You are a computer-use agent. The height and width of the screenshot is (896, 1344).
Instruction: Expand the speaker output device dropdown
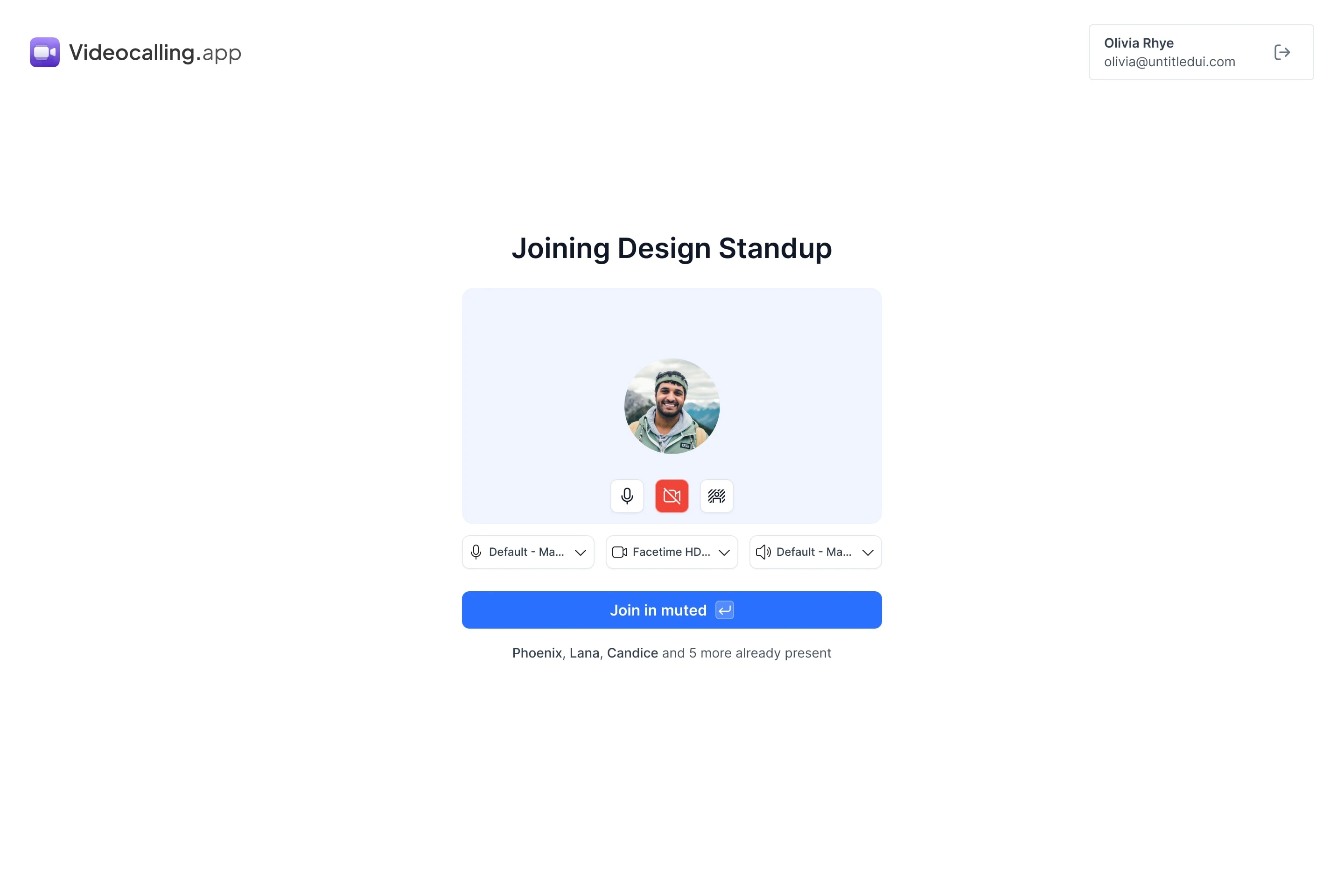click(x=868, y=552)
